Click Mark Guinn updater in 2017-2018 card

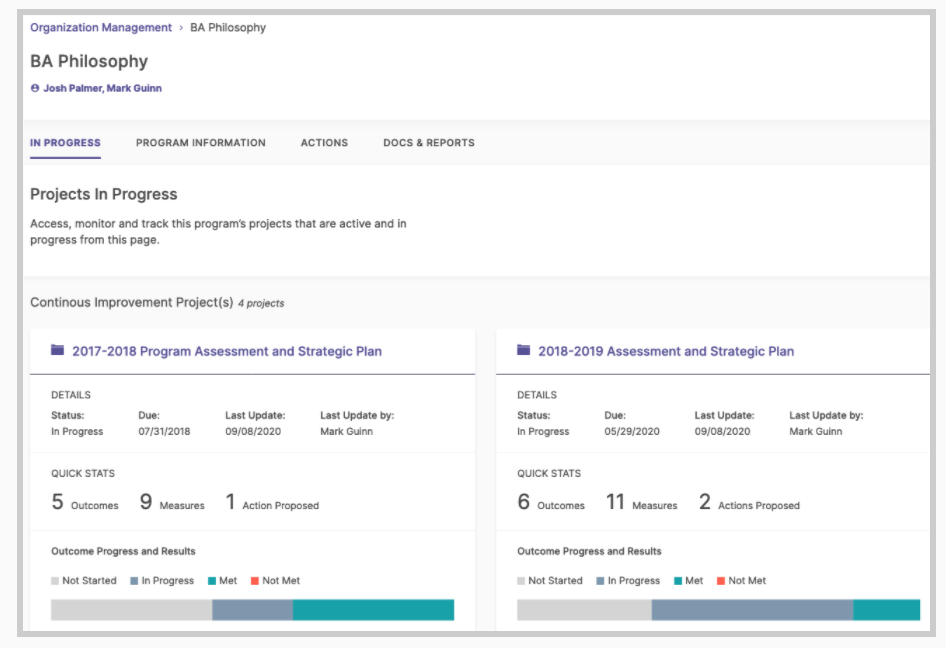[346, 431]
